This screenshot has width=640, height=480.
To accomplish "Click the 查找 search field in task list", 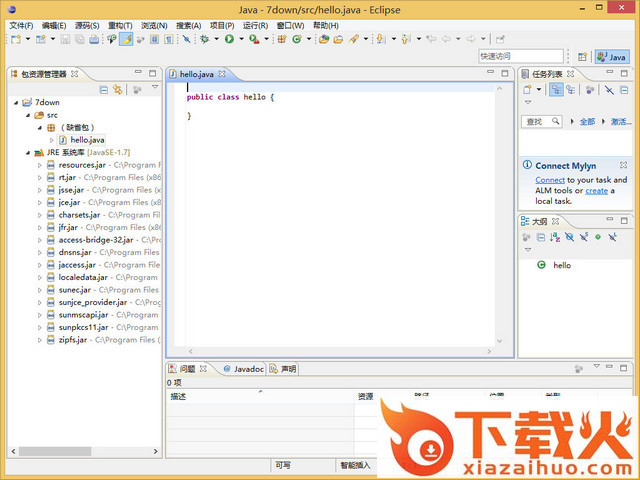I will (542, 122).
